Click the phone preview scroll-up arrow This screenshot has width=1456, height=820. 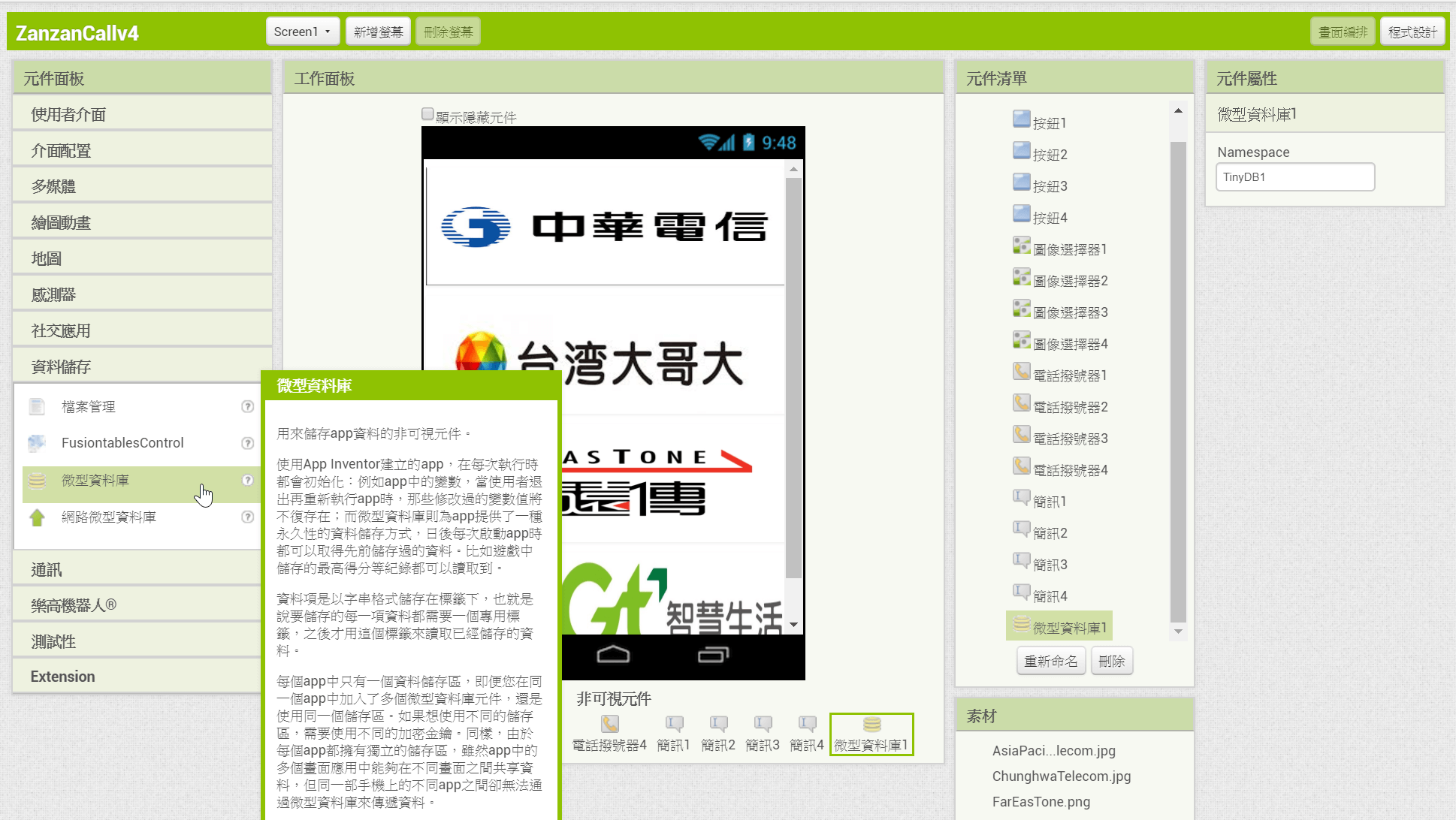coord(793,169)
